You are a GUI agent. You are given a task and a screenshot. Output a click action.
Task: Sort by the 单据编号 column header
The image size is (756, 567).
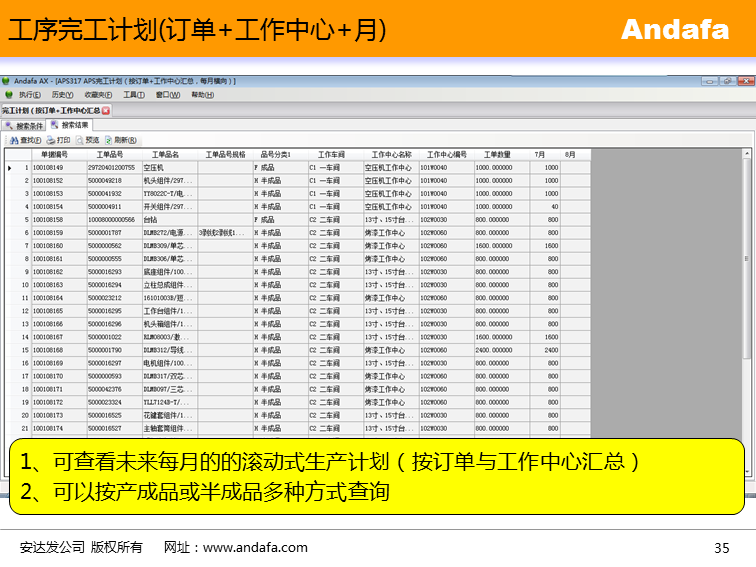click(54, 155)
